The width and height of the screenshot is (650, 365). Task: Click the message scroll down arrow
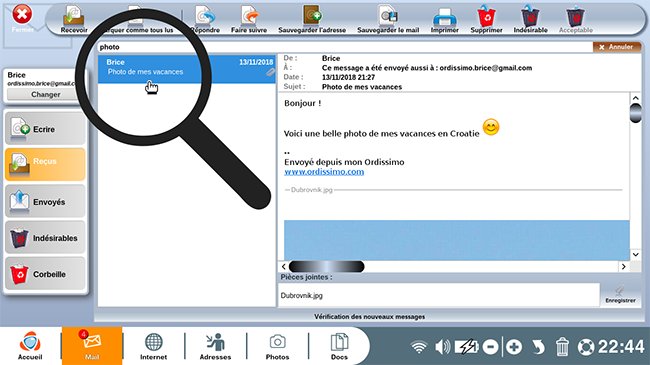[x=635, y=254]
